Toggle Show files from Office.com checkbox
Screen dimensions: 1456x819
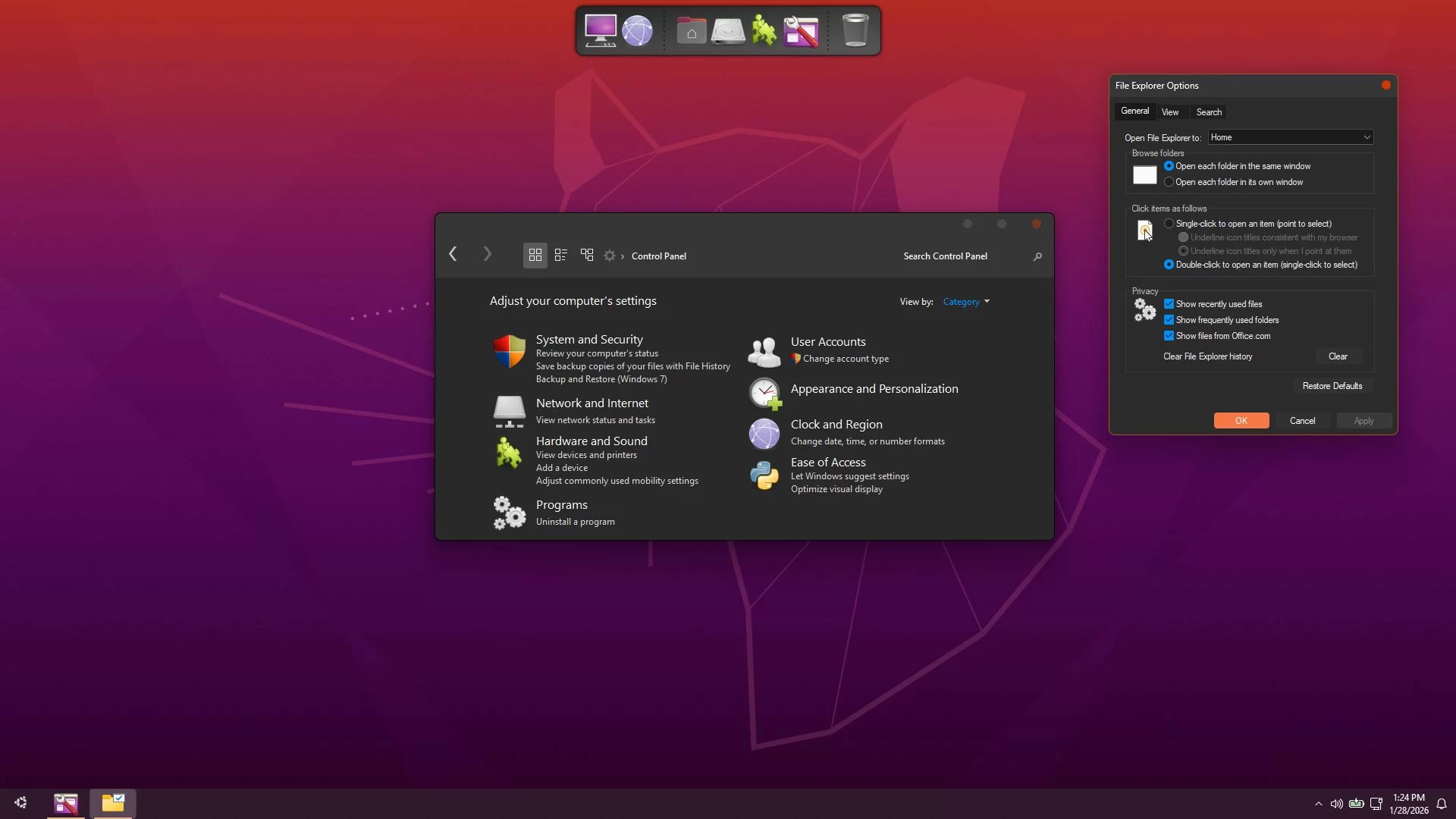pos(1169,336)
